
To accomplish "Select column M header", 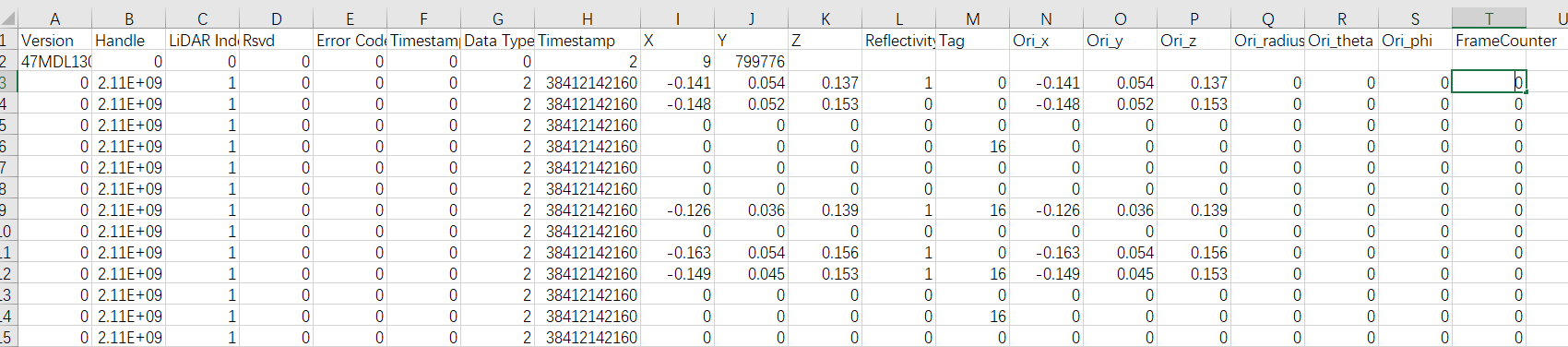I will tap(973, 18).
